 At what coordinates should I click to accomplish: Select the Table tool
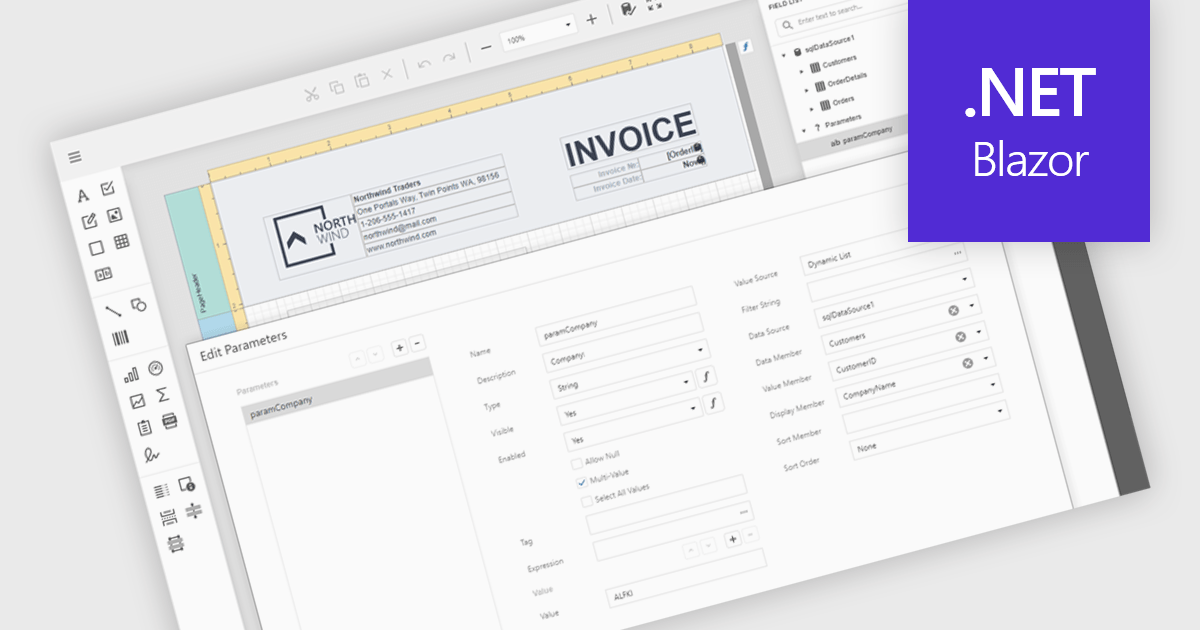pyautogui.click(x=121, y=241)
